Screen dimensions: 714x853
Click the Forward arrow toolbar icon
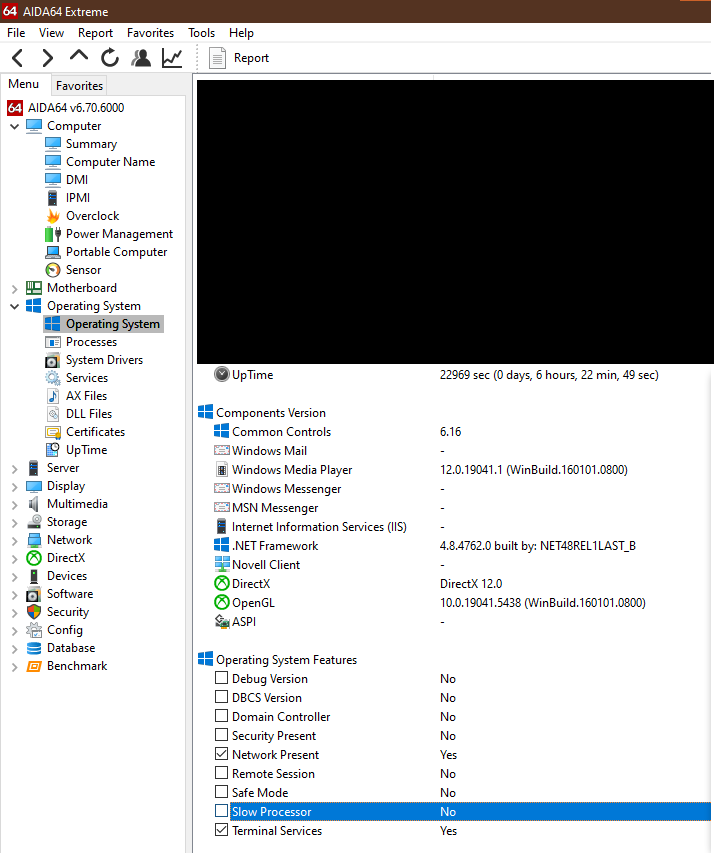[x=48, y=58]
